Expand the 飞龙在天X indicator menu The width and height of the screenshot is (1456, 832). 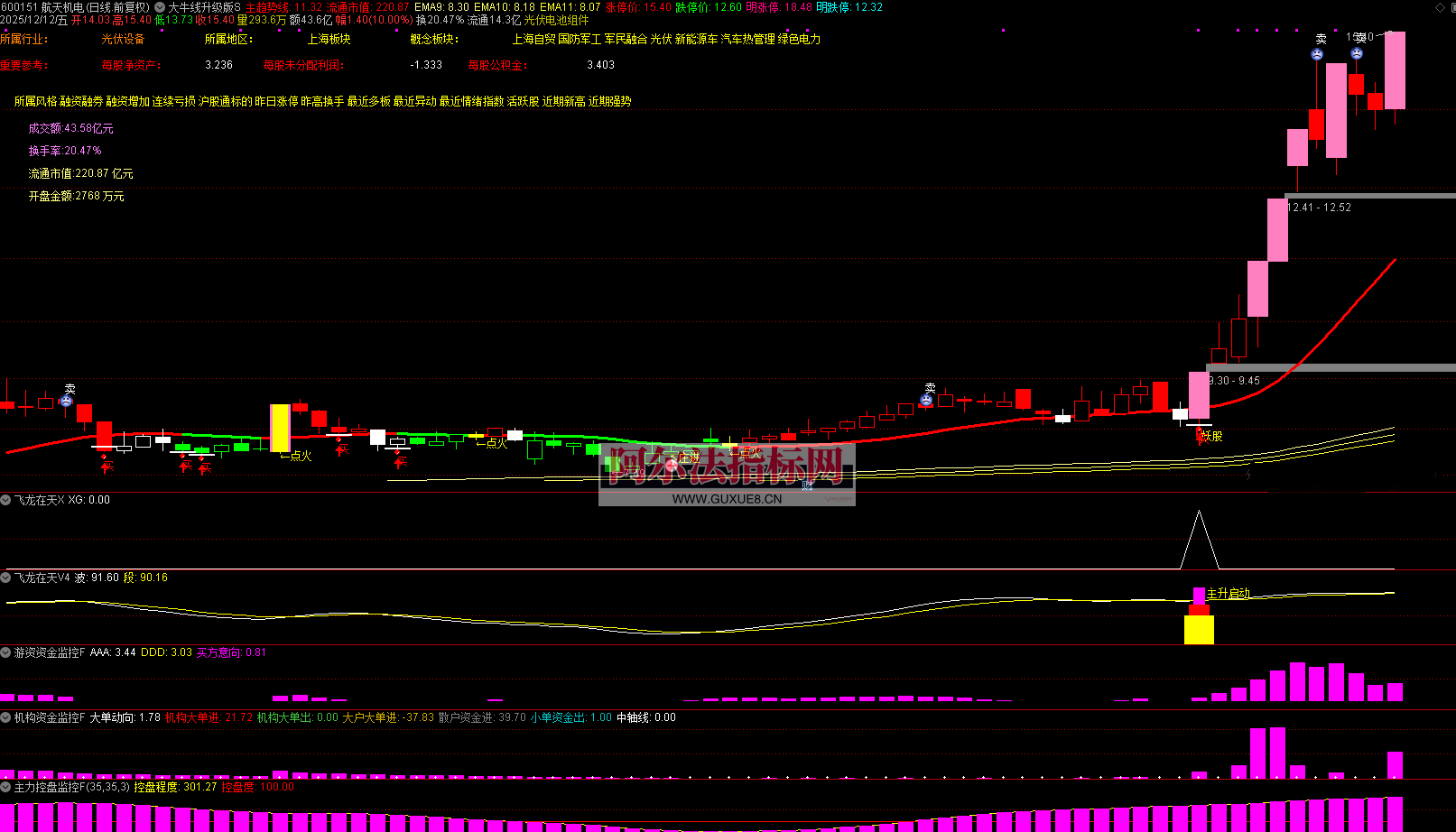tap(6, 500)
